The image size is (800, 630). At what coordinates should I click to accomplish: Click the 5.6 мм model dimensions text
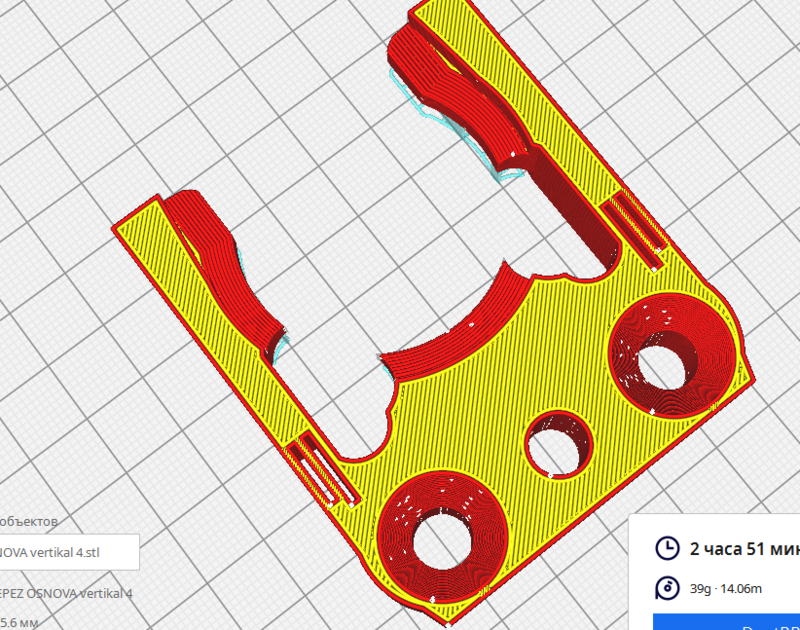coord(20,620)
